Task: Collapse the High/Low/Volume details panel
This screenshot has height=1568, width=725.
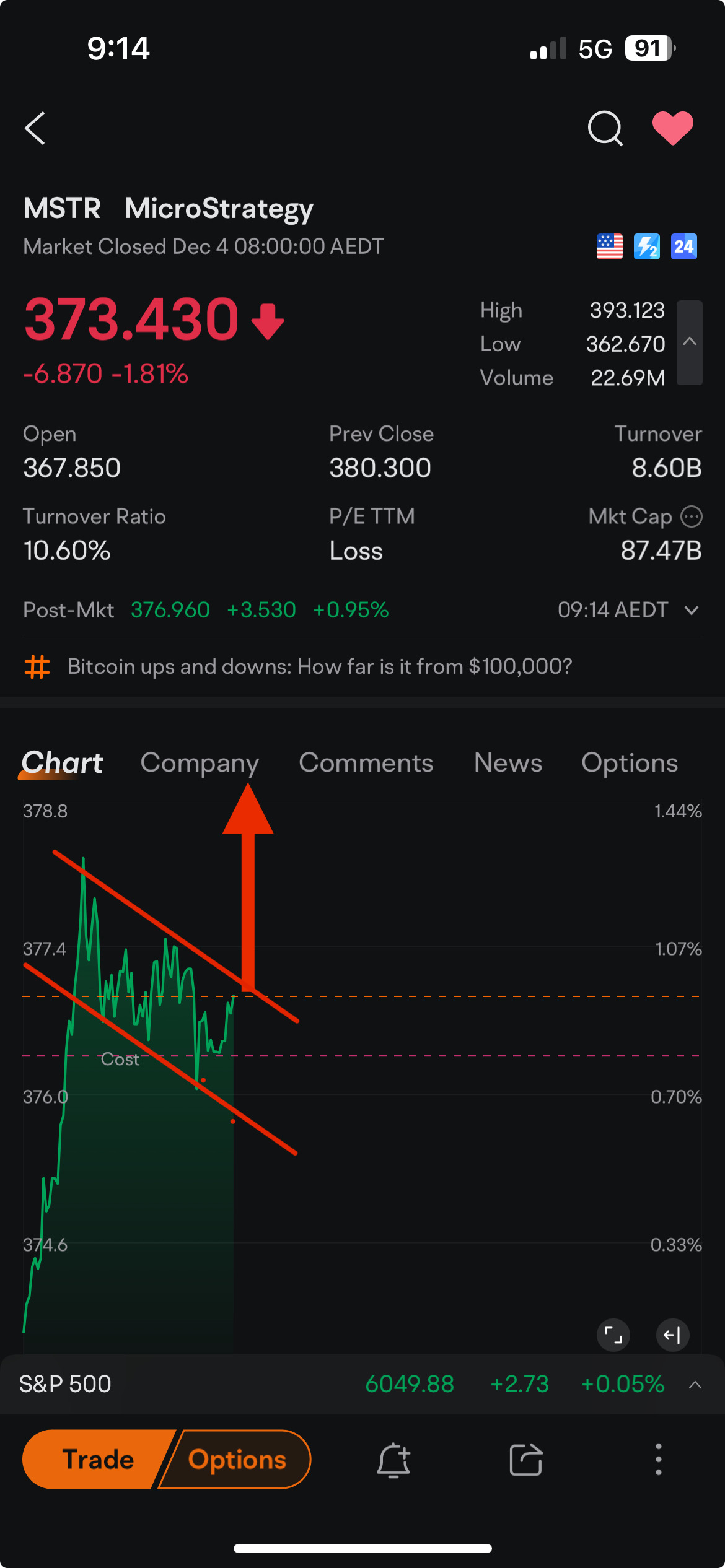Action: (x=689, y=342)
